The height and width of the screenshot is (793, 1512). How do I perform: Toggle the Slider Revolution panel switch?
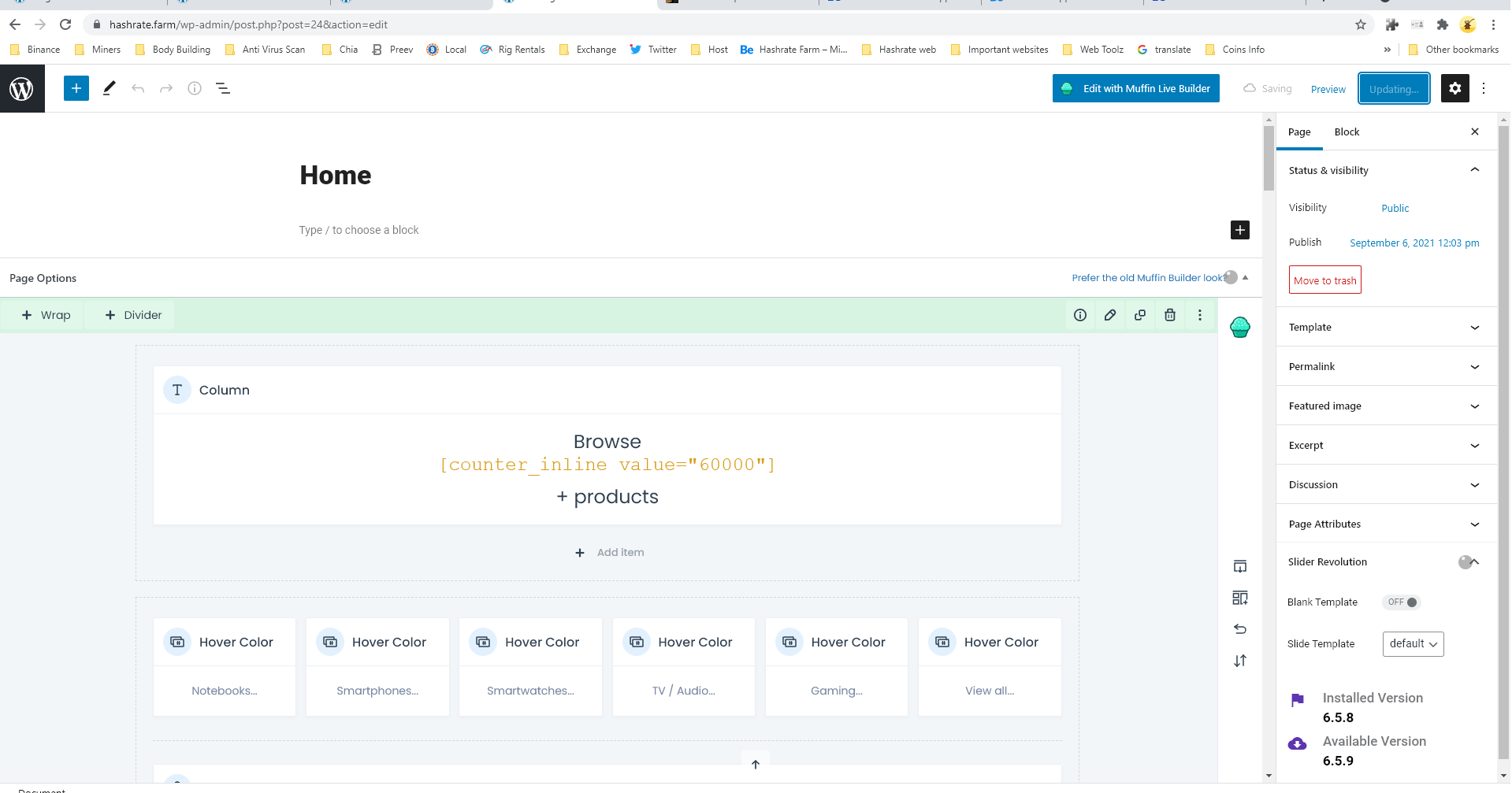pos(1466,562)
